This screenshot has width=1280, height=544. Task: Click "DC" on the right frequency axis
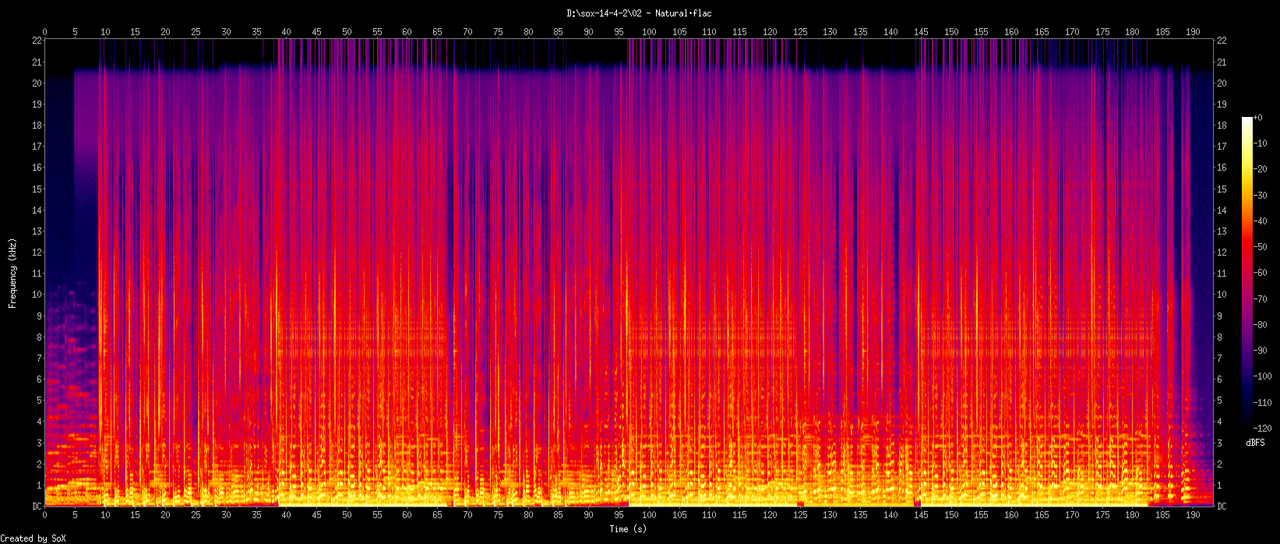click(x=1222, y=506)
